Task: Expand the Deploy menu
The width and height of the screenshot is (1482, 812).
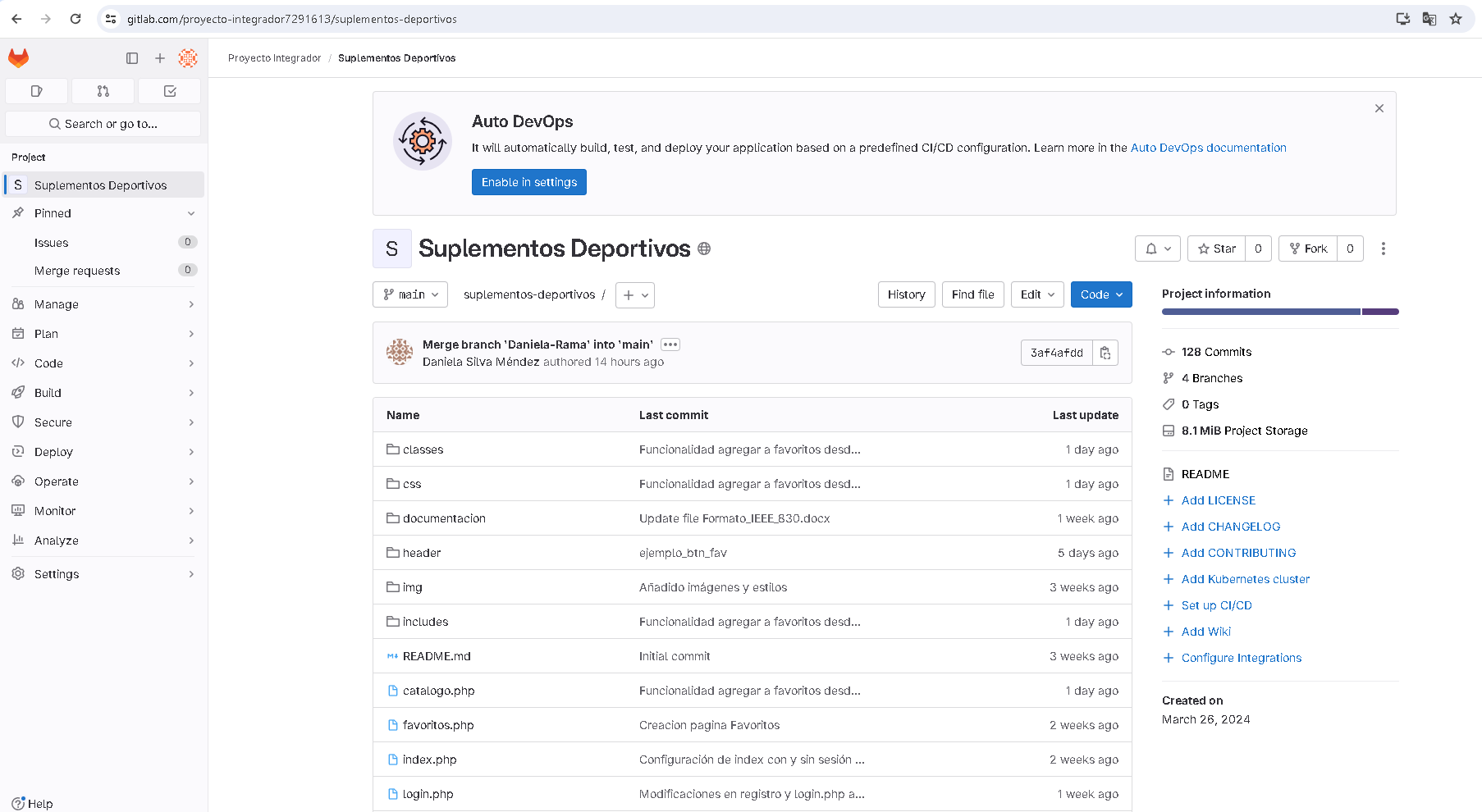Action: (103, 452)
